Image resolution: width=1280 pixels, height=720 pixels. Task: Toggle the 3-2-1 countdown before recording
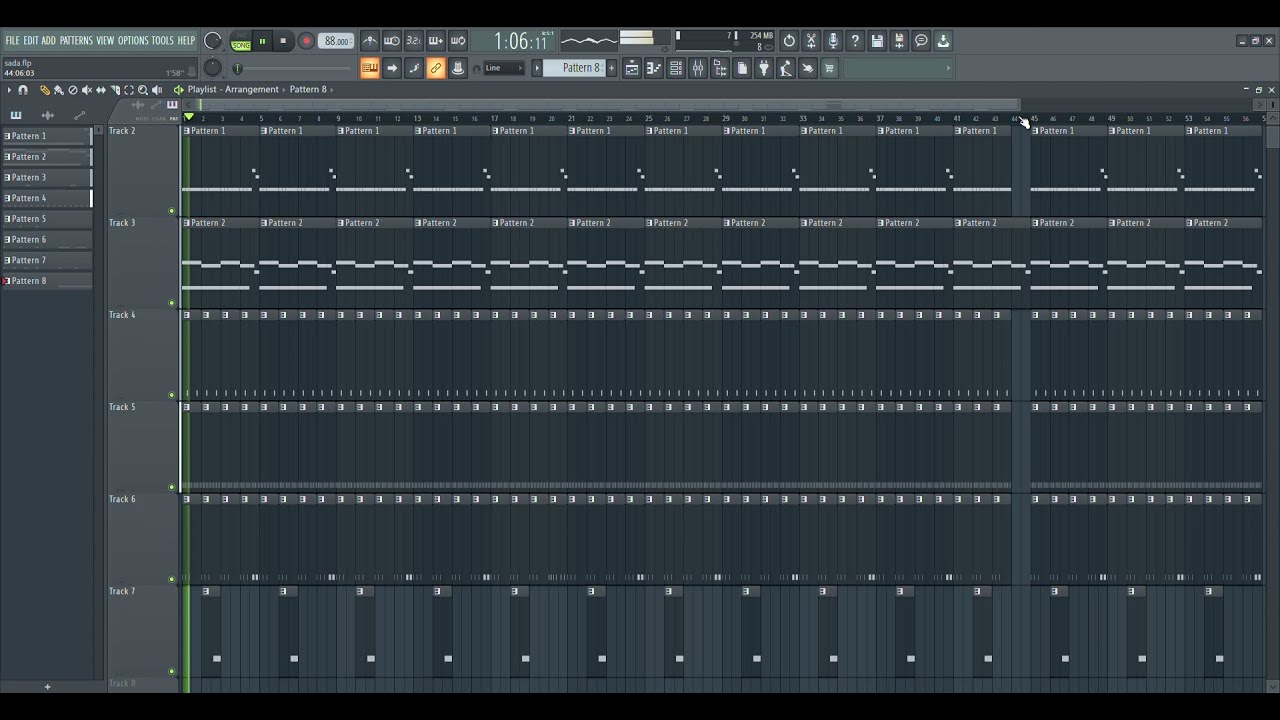tap(414, 41)
